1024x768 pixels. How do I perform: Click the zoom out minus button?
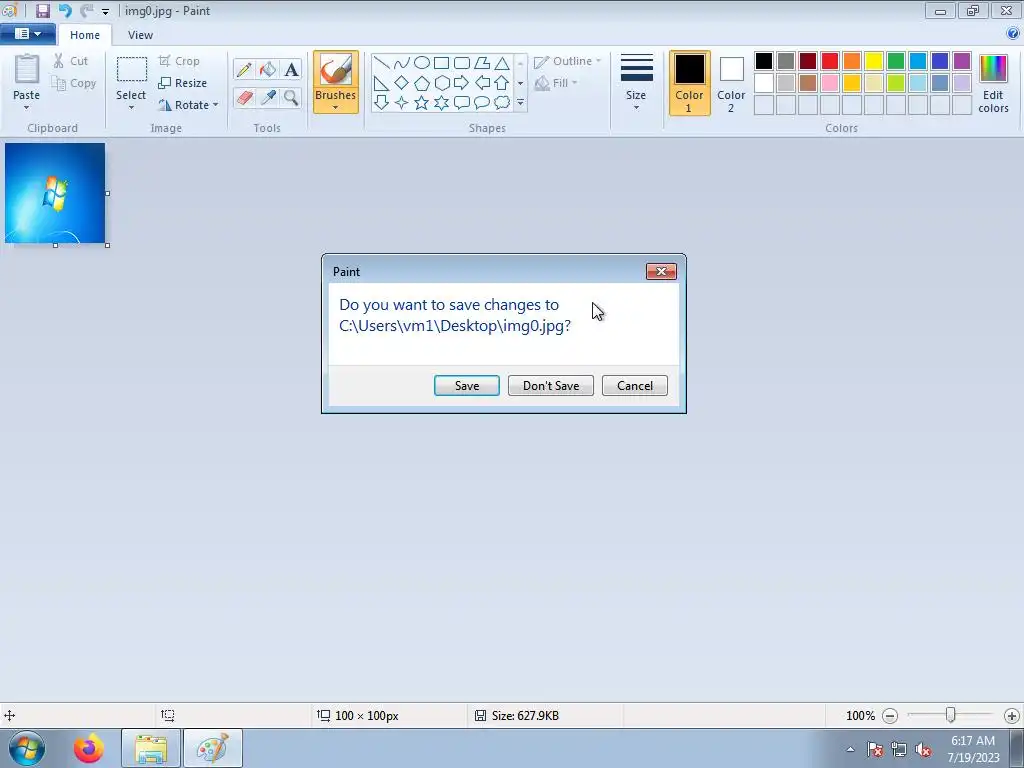coord(889,716)
